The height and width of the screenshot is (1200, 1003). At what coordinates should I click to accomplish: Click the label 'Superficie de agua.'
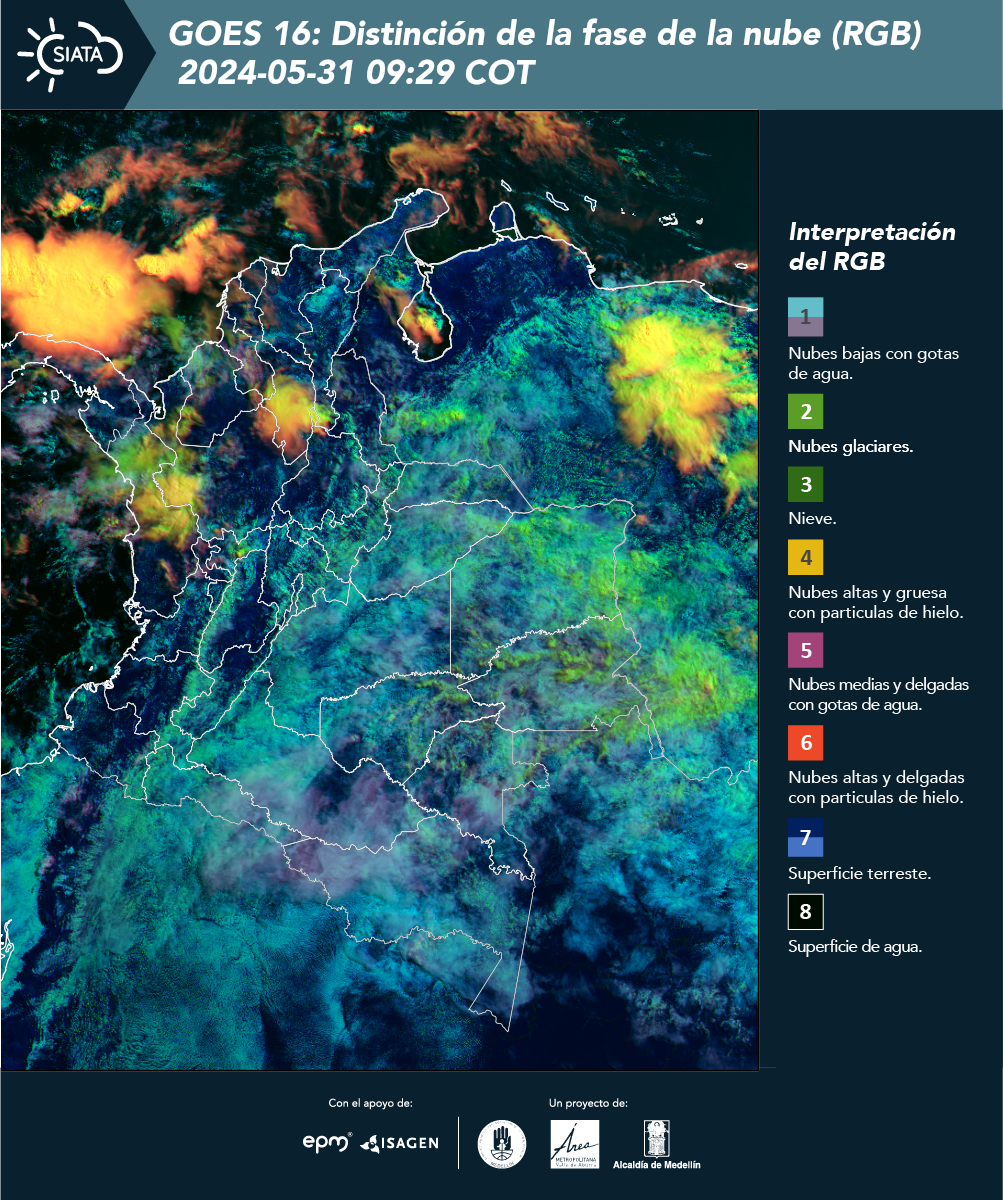855,947
